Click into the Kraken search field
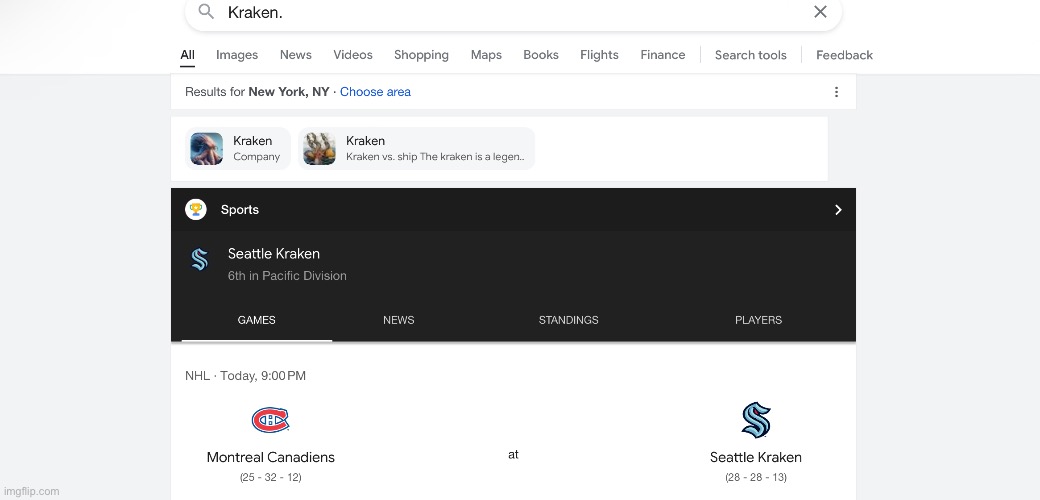1040x500 pixels. [513, 12]
